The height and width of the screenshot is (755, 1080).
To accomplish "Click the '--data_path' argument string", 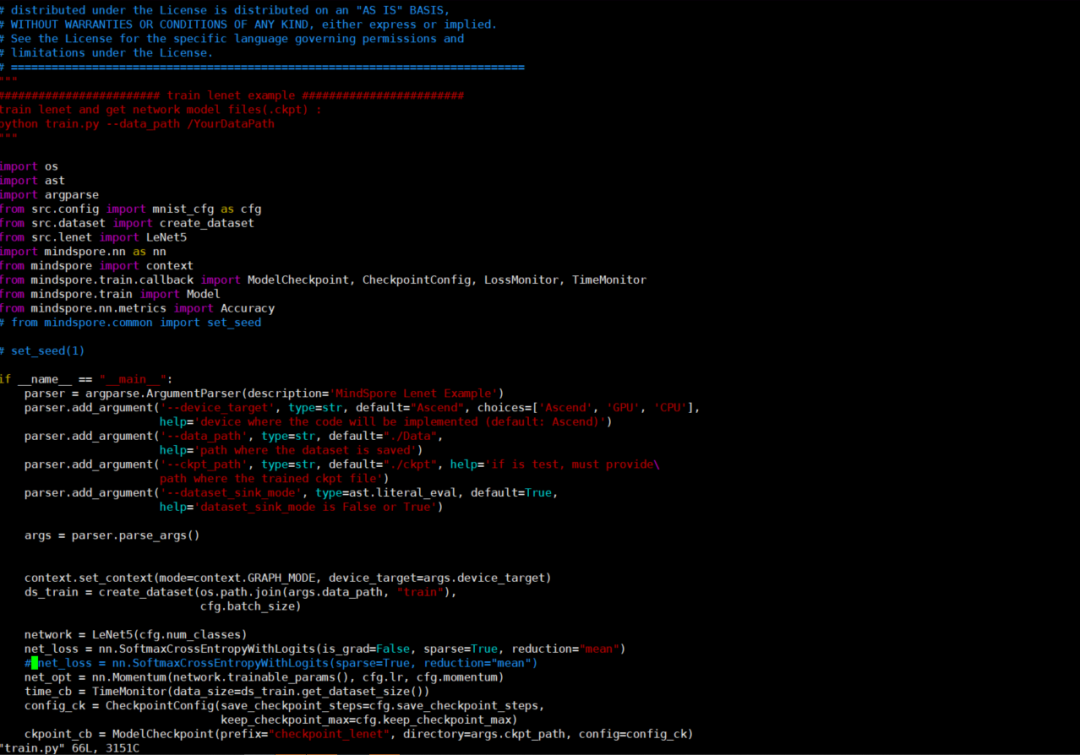I will click(203, 436).
